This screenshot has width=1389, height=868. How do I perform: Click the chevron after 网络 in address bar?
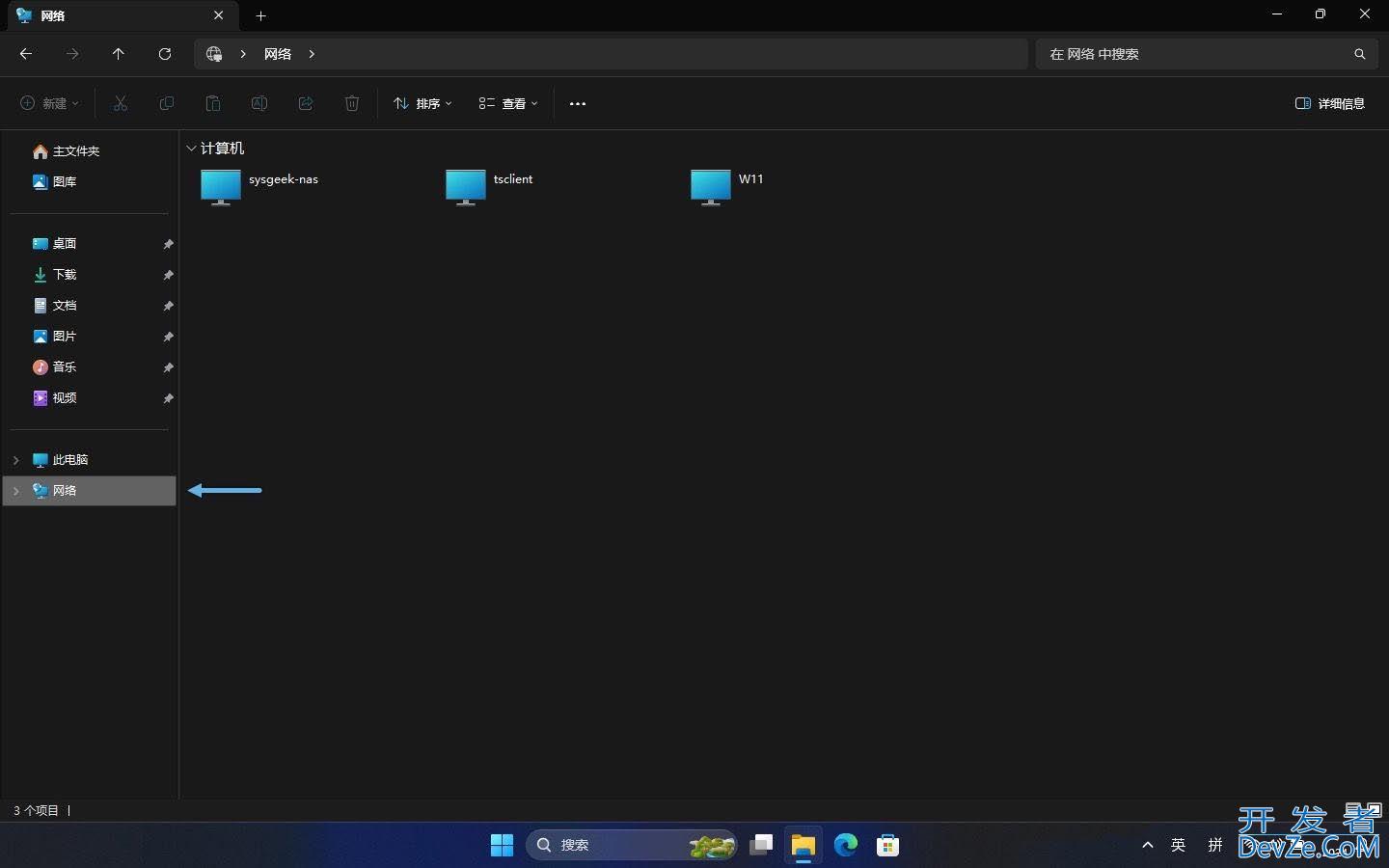point(312,54)
